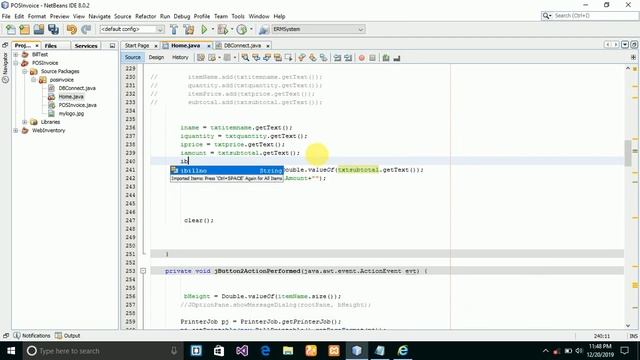This screenshot has height=360, width=640.
Task: Open the Navigate menu
Action: tap(100, 16)
